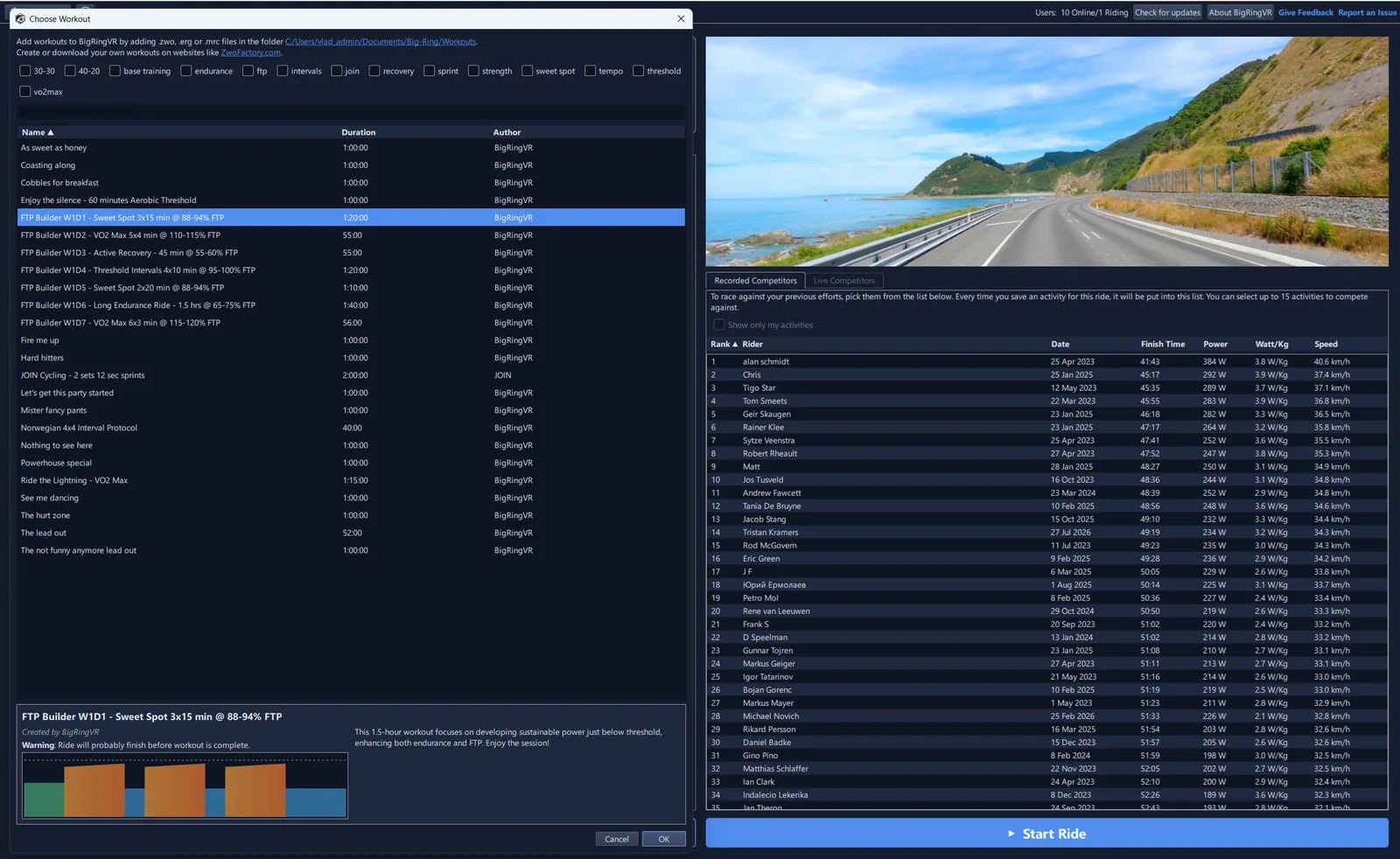Open About BigRingVR
1400x859 pixels.
[x=1240, y=12]
